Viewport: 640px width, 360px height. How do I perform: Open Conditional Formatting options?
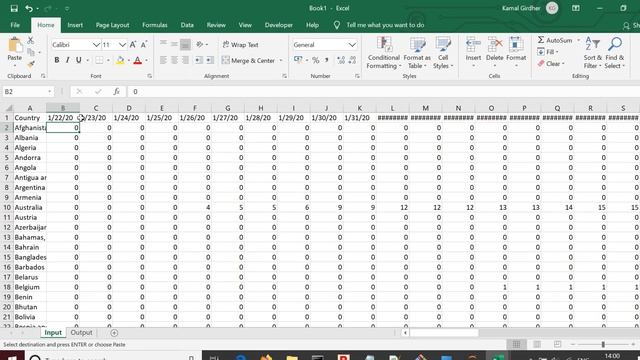pos(384,53)
